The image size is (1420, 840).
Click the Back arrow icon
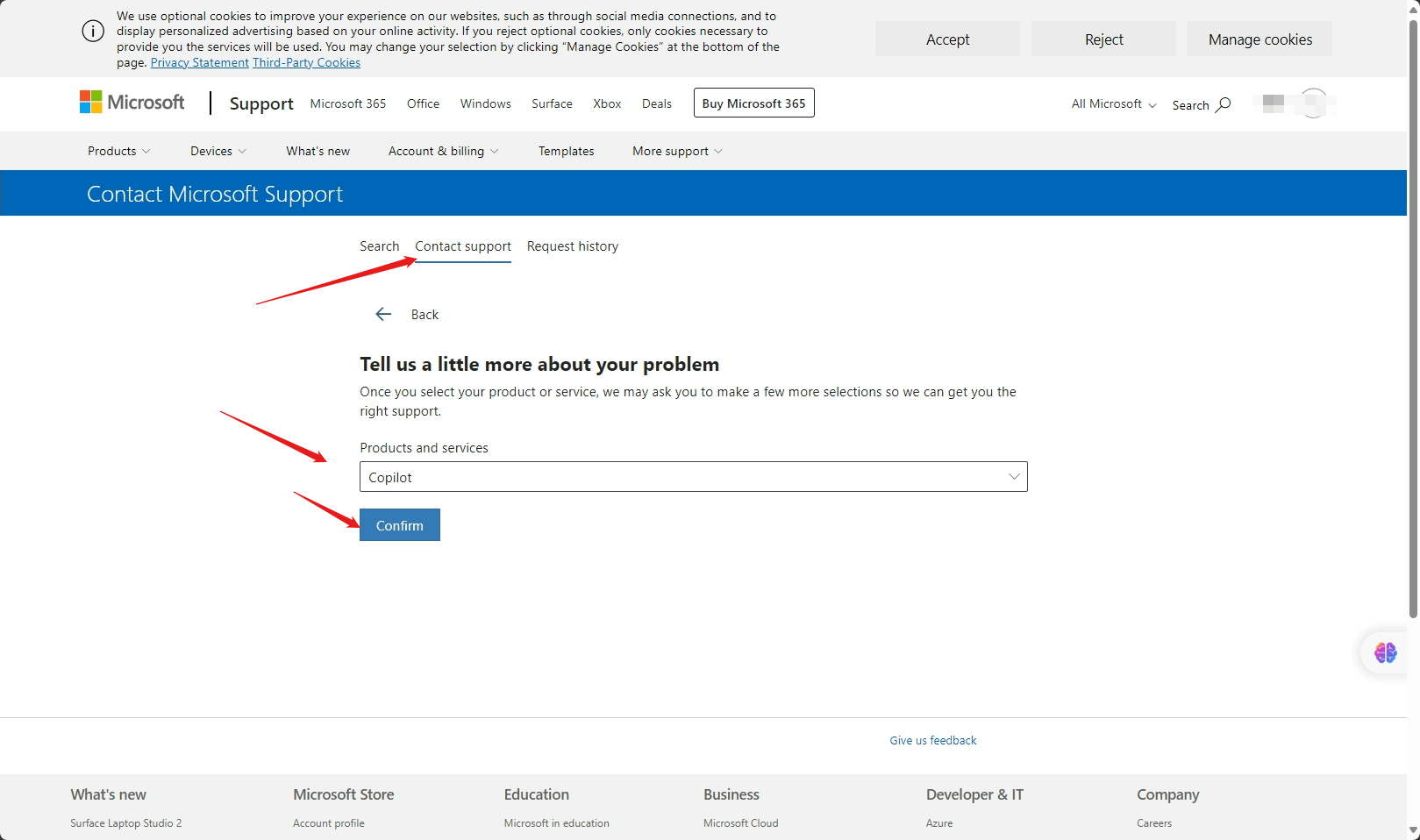(x=383, y=314)
